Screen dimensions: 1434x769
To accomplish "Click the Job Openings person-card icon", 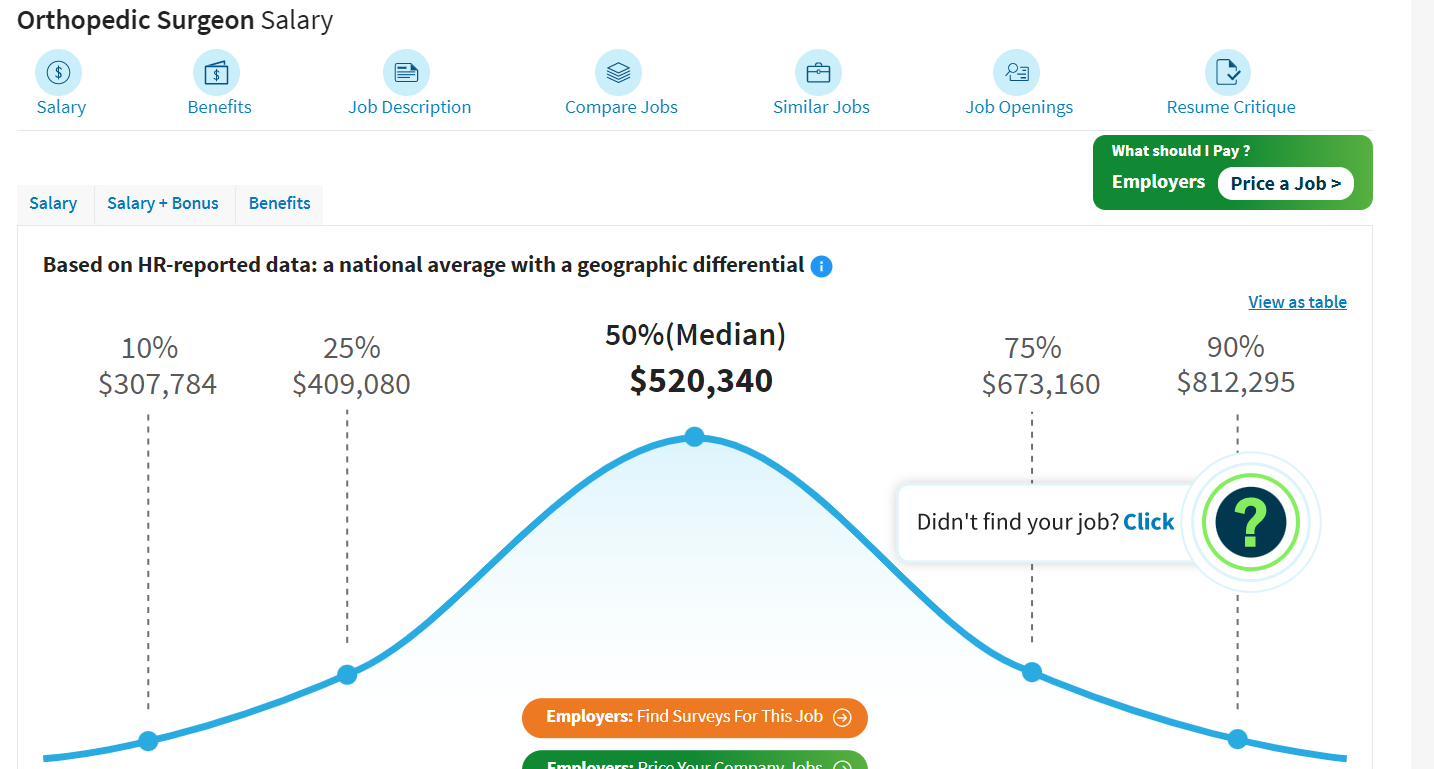I will click(x=1016, y=73).
